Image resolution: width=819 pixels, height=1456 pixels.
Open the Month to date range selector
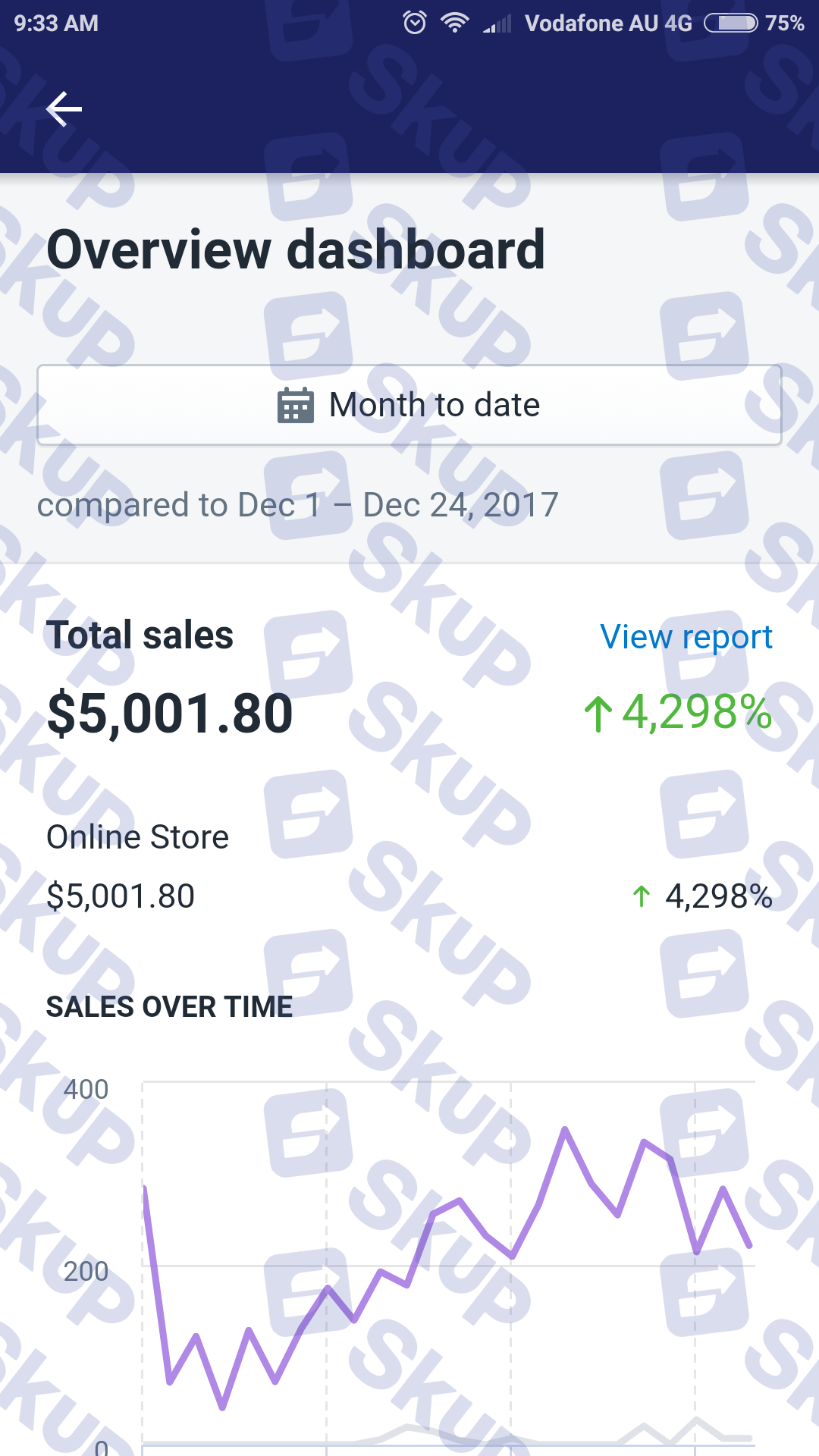point(409,405)
